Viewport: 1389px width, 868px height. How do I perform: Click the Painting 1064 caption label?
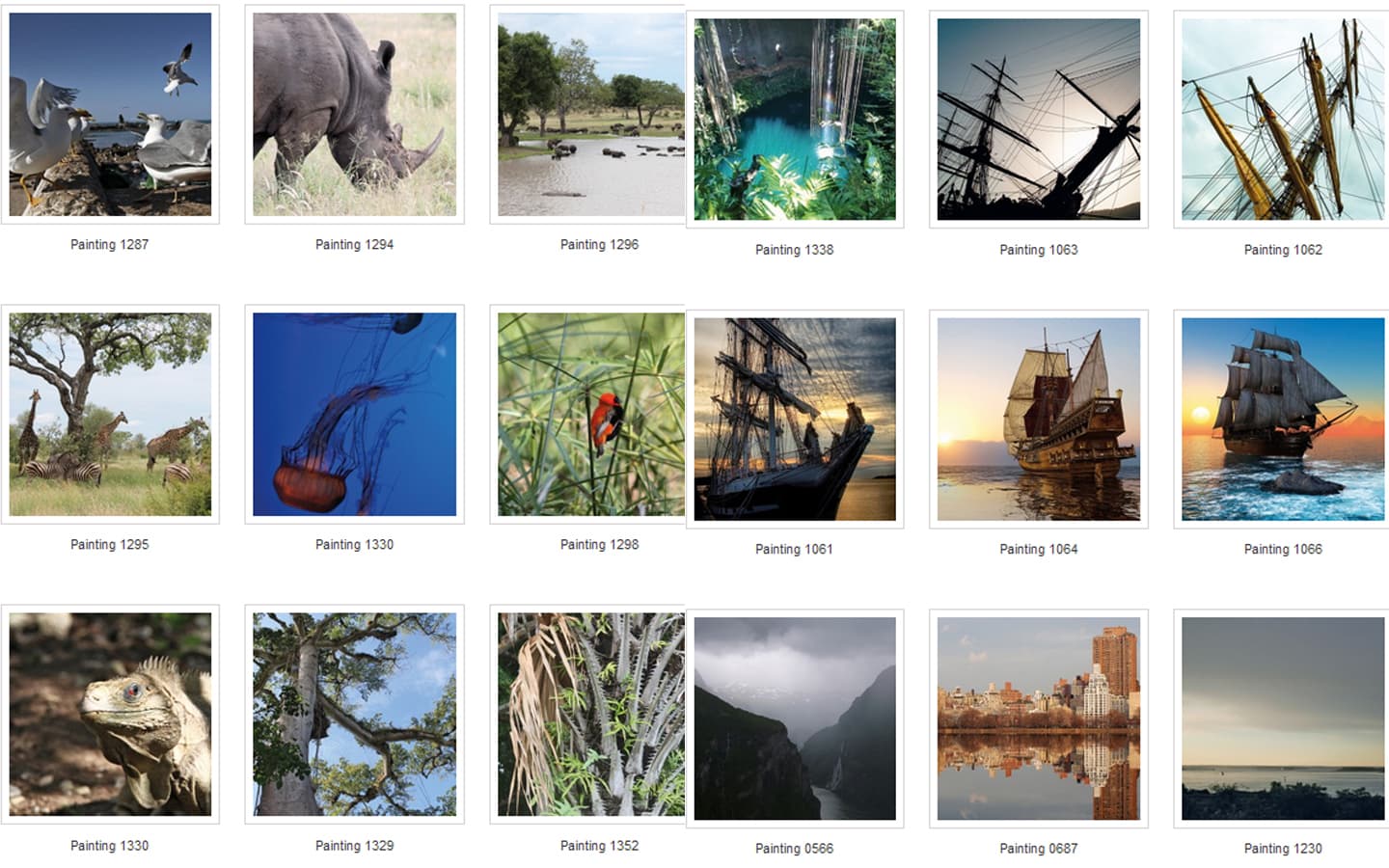pyautogui.click(x=1039, y=550)
